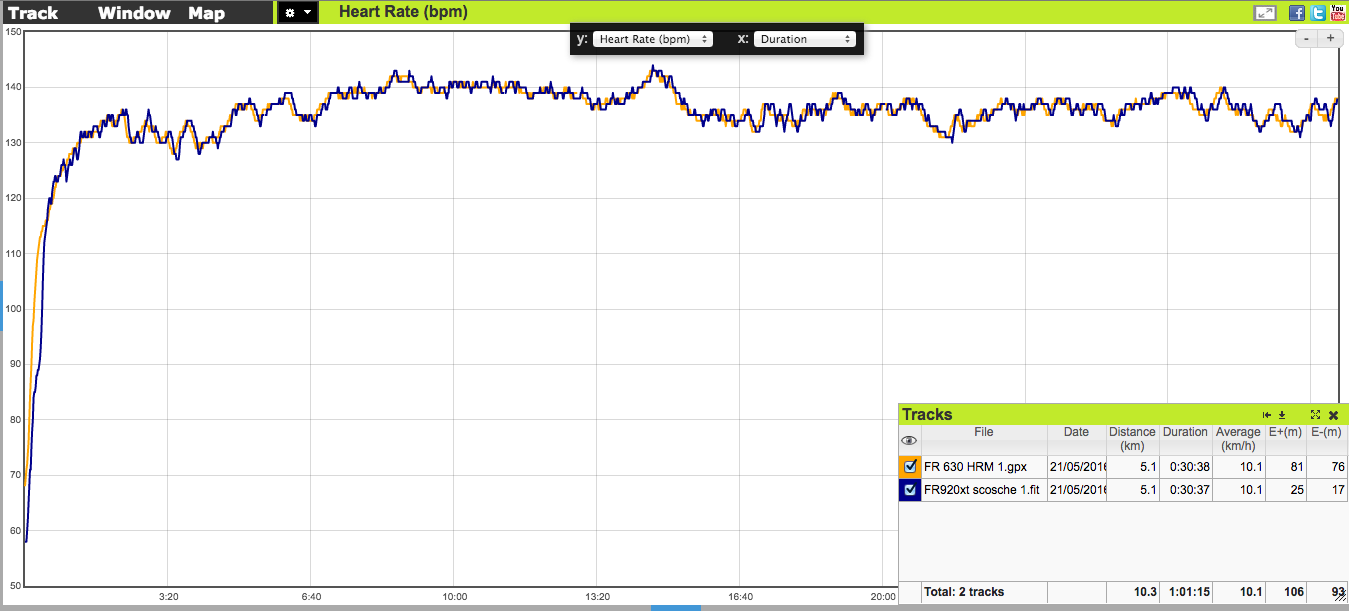Image resolution: width=1349 pixels, height=611 pixels.
Task: Maximize the Tracks panel with expand icon
Action: click(1316, 415)
